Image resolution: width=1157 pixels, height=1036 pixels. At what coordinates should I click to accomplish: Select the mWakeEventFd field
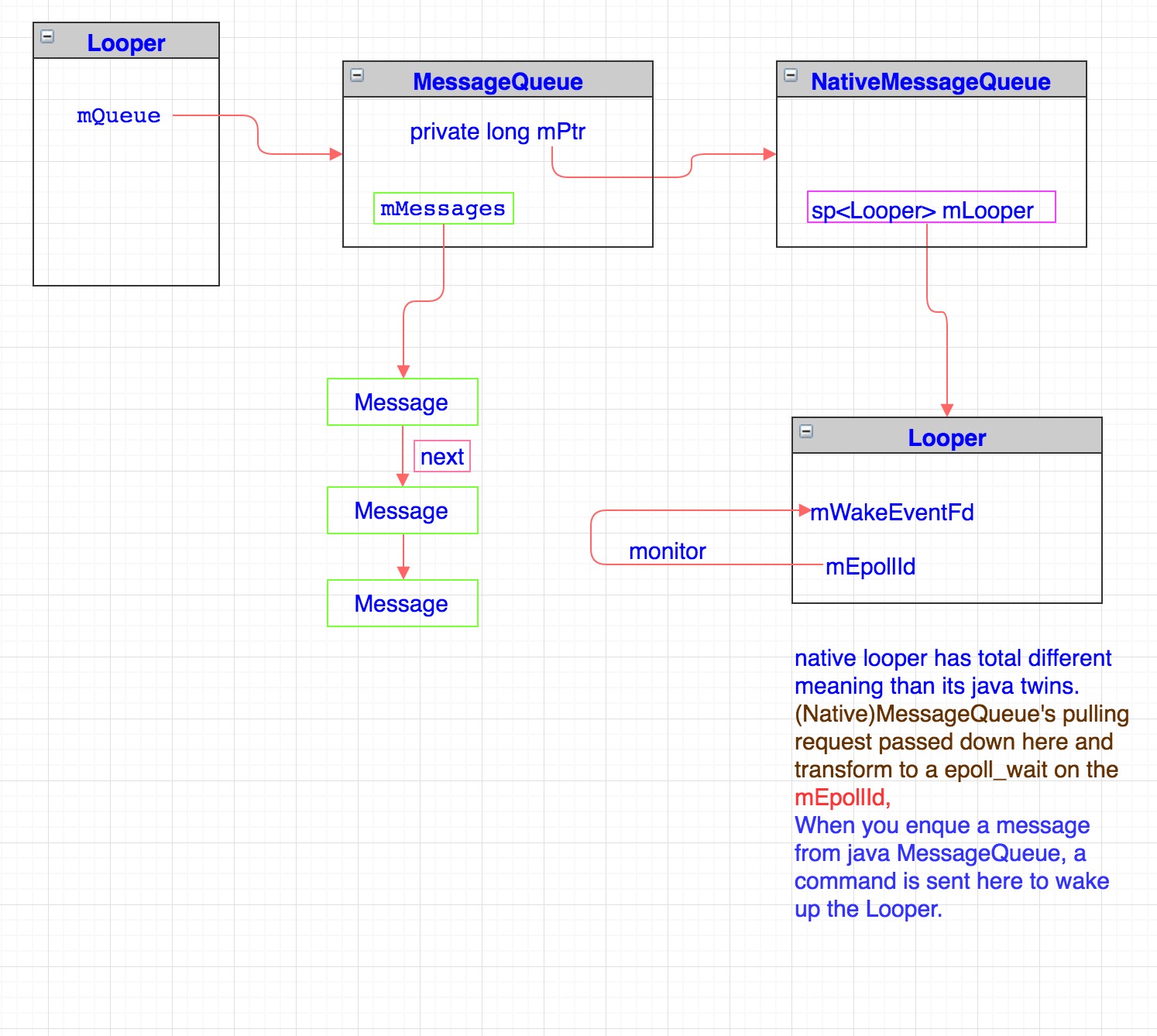coord(891,513)
